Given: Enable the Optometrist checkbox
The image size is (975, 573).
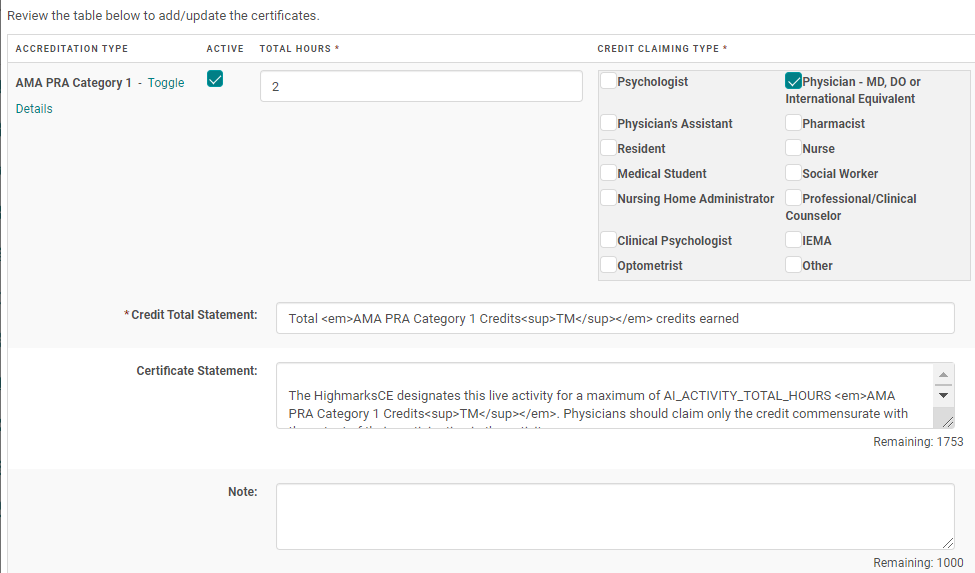Looking at the screenshot, I should [x=608, y=265].
